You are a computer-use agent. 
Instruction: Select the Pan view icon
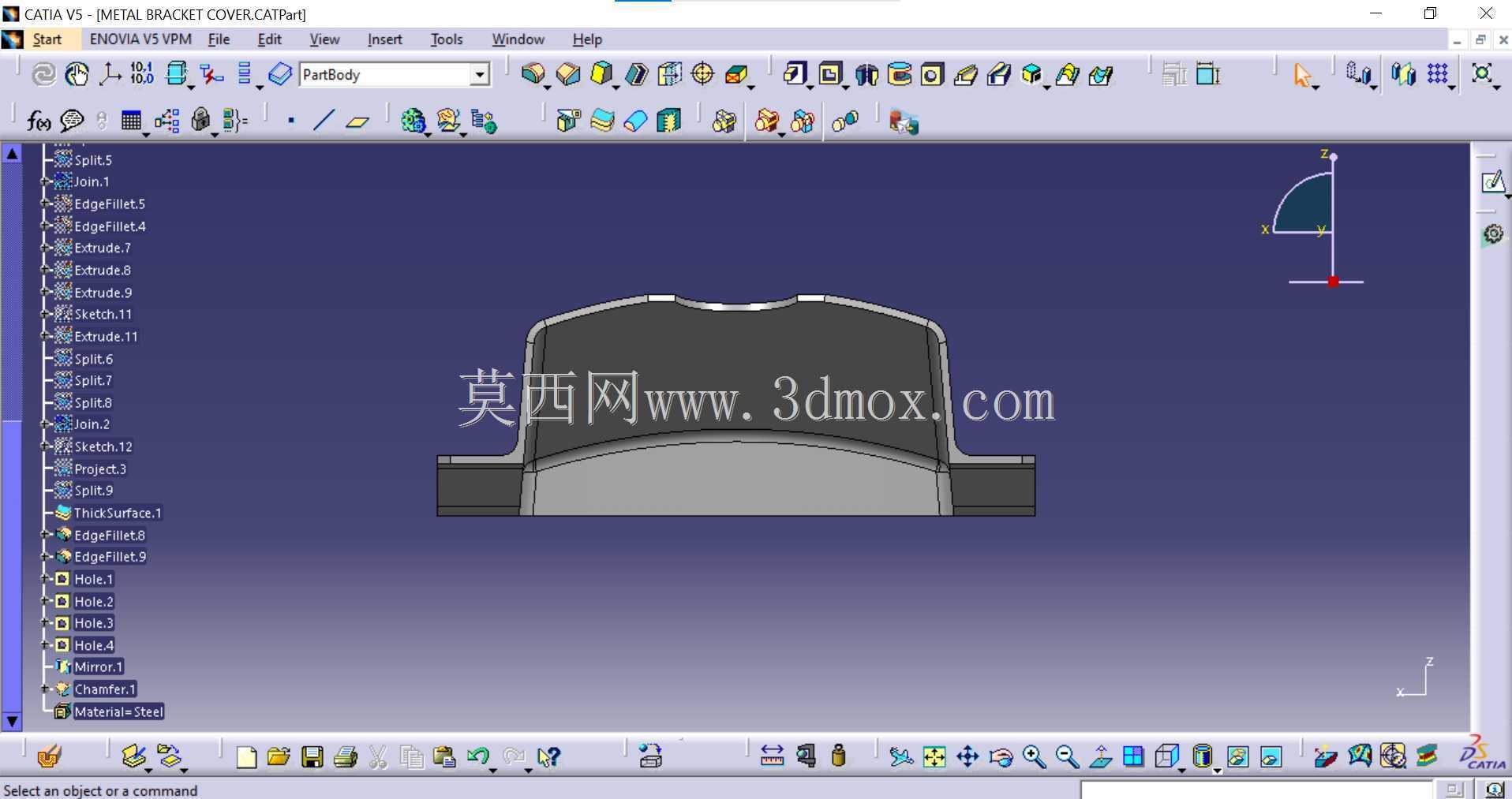967,757
